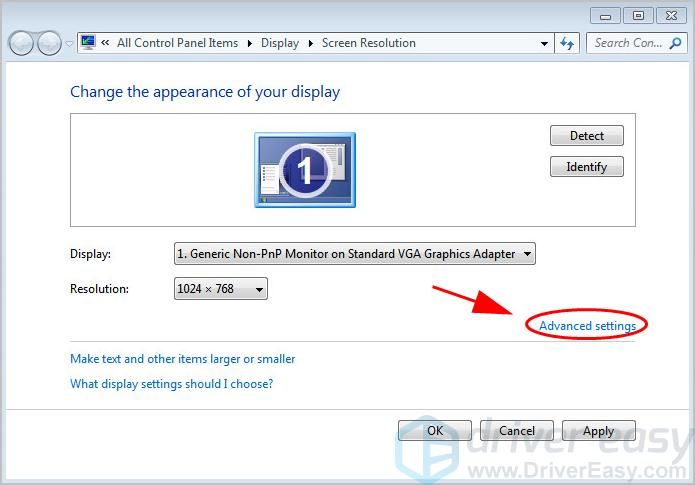Open the Advanced settings link

pos(587,325)
